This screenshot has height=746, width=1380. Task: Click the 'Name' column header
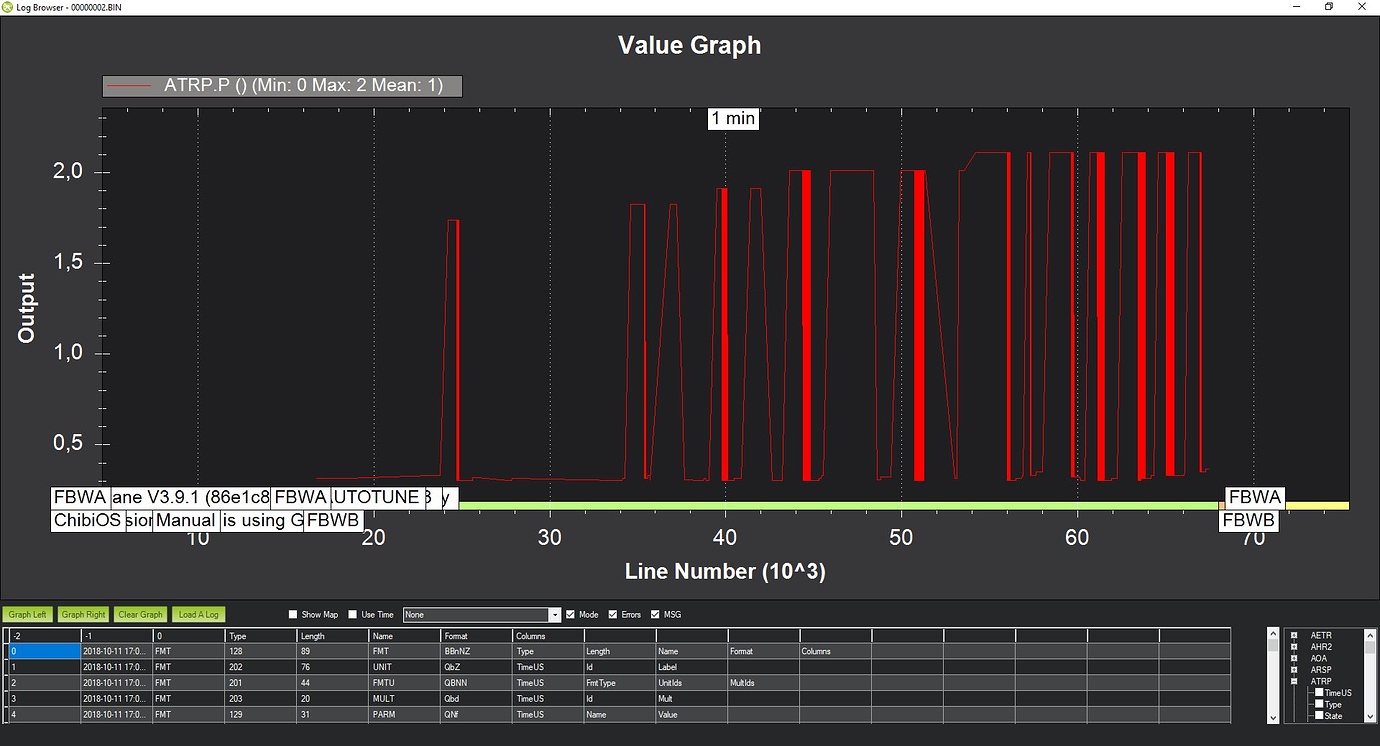[x=404, y=635]
